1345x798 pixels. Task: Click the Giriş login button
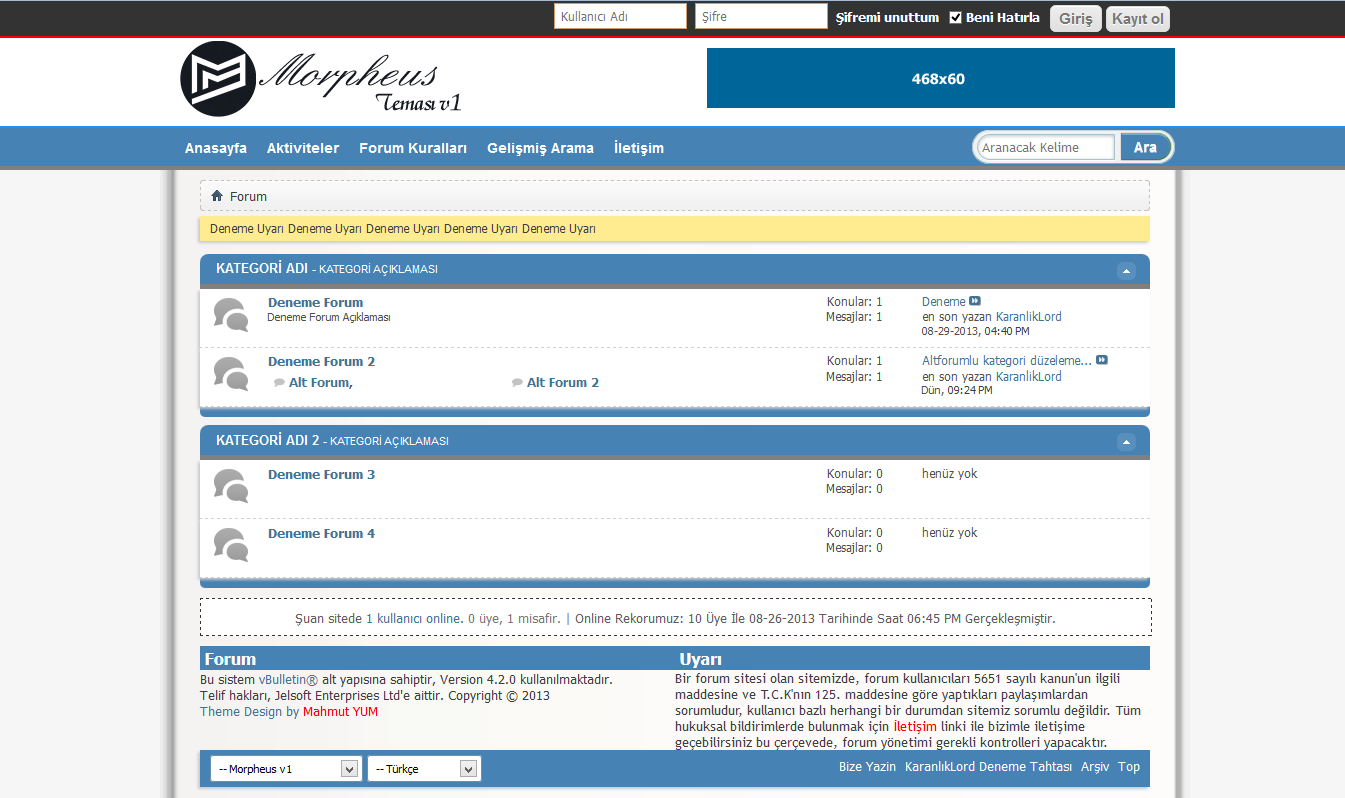point(1075,18)
